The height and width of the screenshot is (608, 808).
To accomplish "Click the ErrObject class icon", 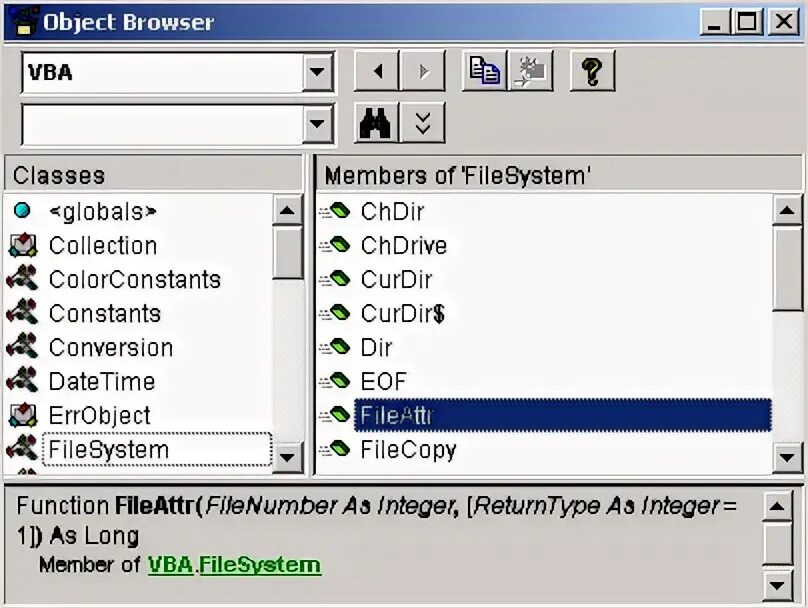I will point(23,415).
